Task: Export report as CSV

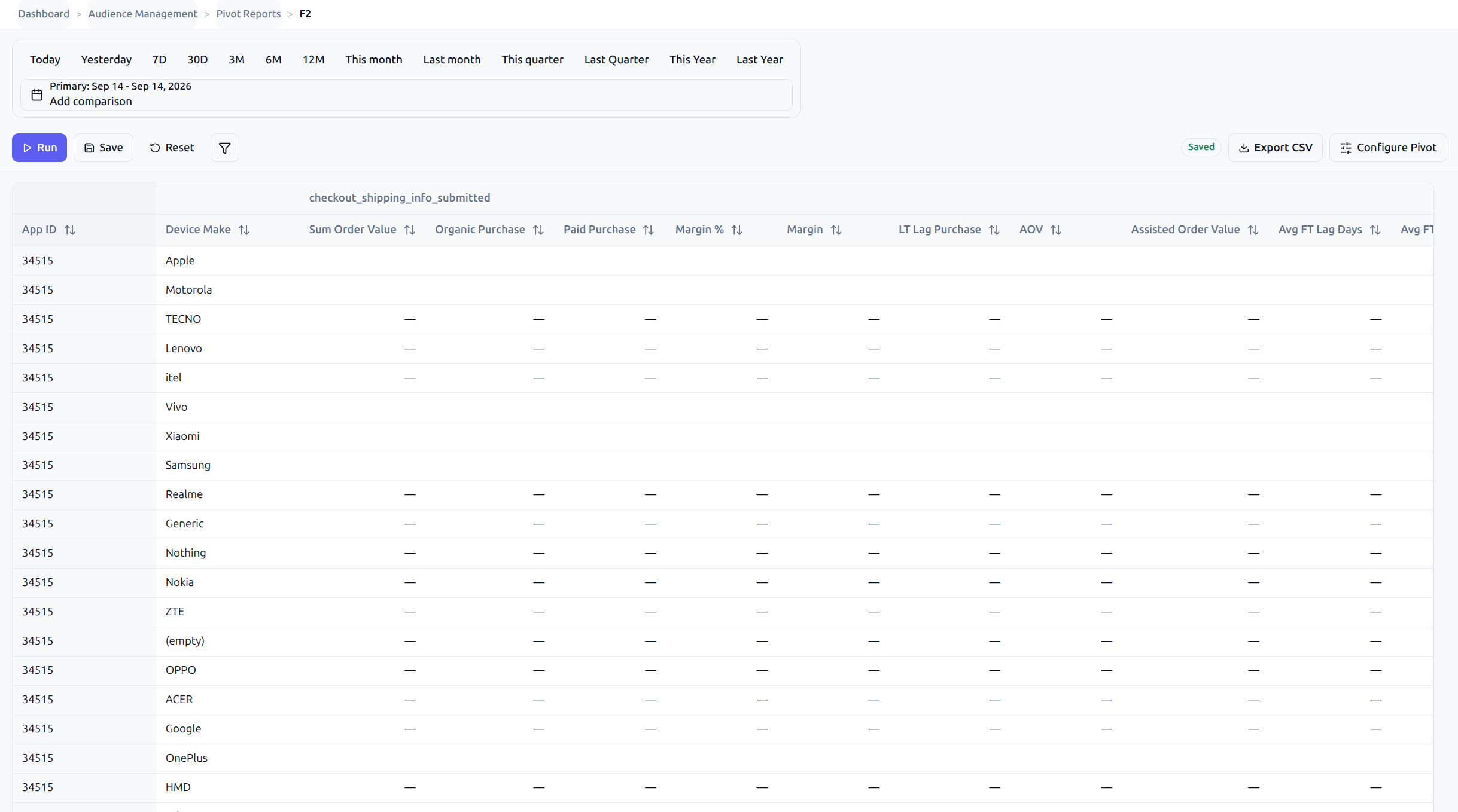Action: [x=1275, y=148]
